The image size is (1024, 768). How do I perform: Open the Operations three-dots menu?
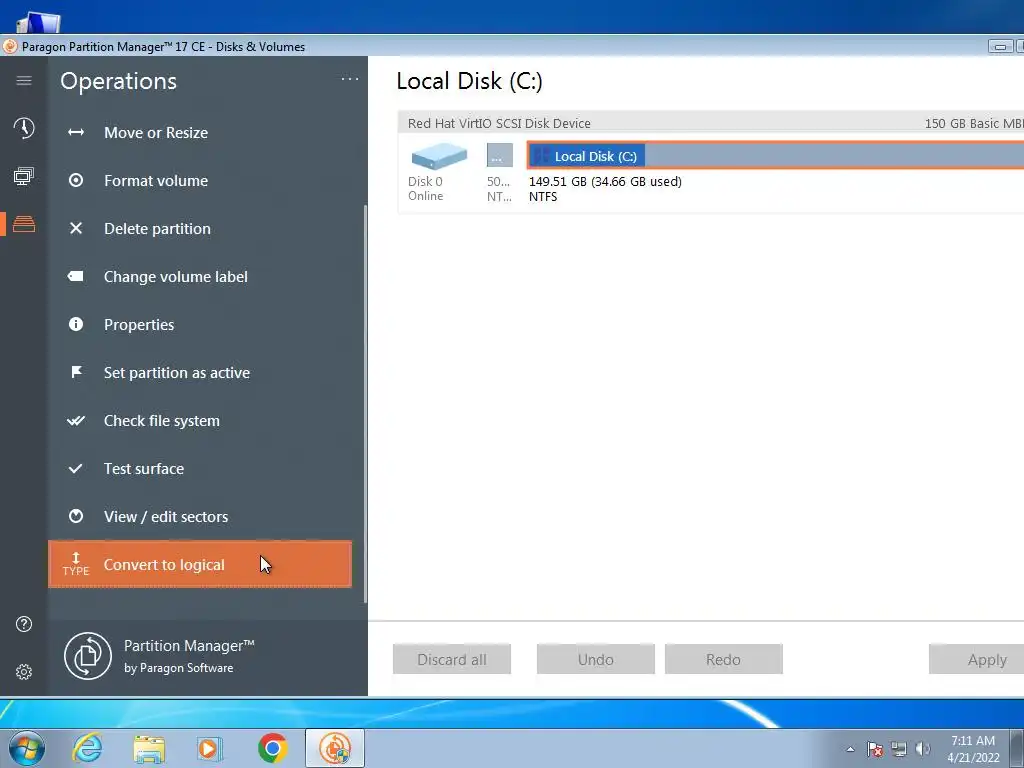pyautogui.click(x=350, y=79)
